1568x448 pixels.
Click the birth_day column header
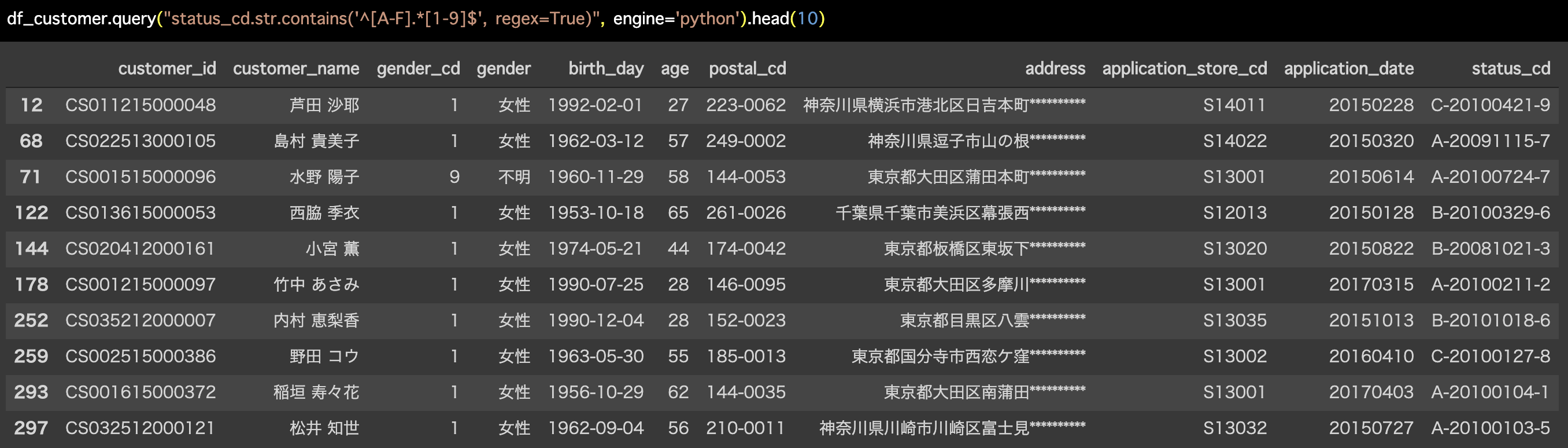(x=606, y=69)
